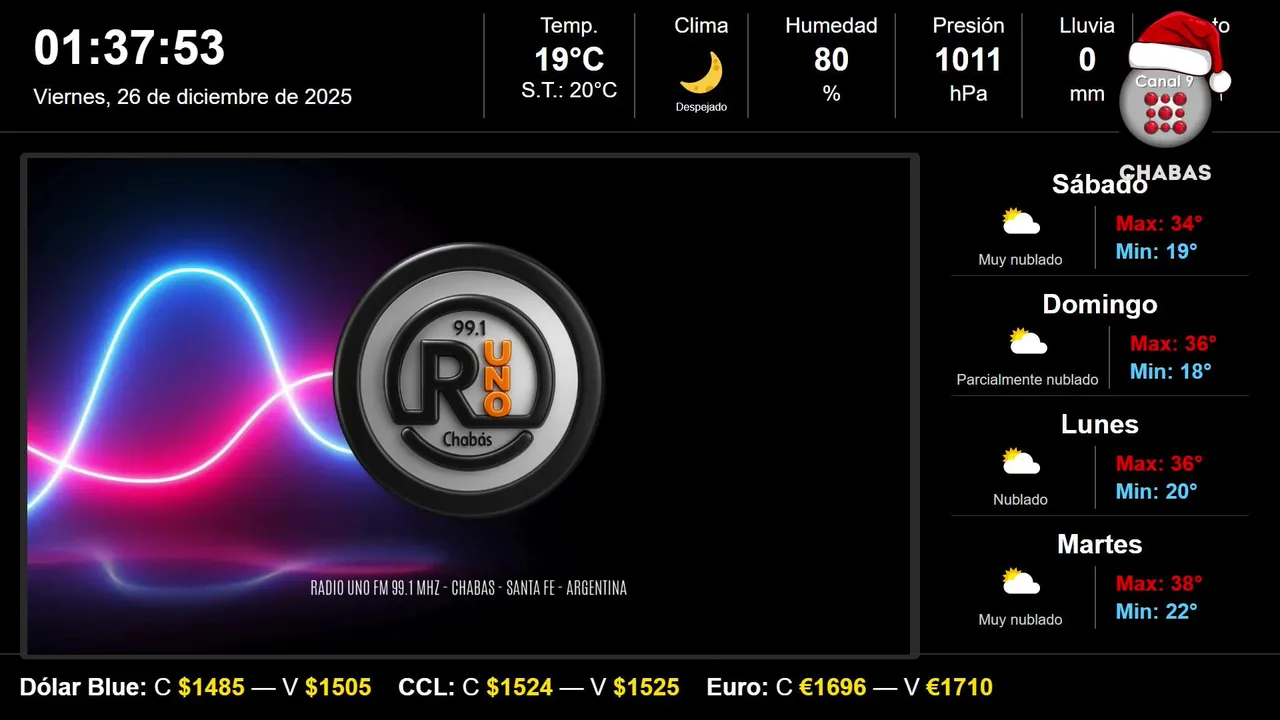Click Dólar Blue sell price $1505
Viewport: 1280px width, 720px height.
coord(338,687)
